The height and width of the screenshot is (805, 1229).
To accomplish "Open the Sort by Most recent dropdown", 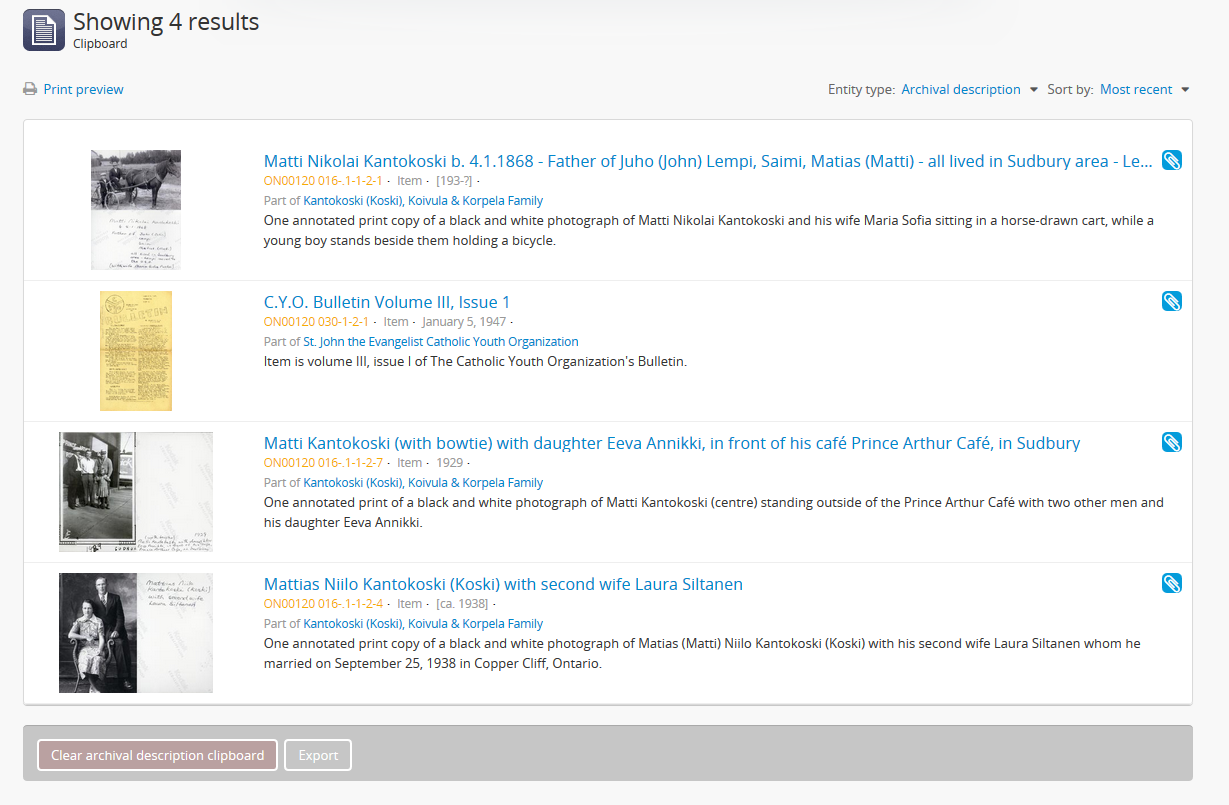I will [1144, 90].
